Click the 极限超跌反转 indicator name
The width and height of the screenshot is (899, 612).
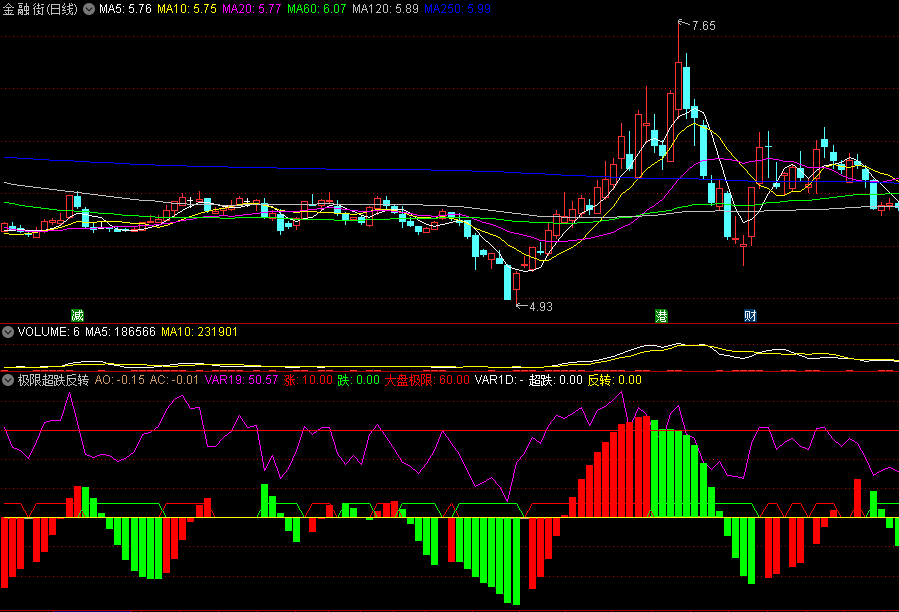[x=53, y=380]
